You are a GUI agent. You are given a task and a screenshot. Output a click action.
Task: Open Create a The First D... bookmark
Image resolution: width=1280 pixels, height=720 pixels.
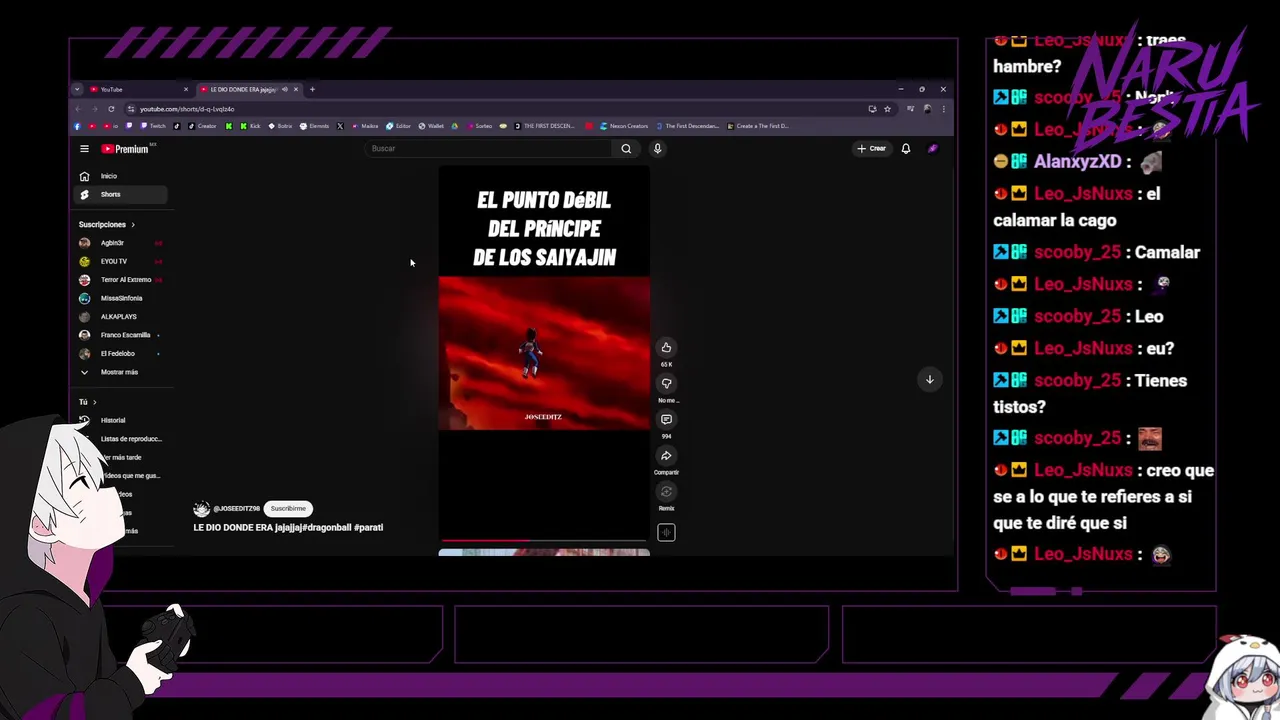(758, 126)
